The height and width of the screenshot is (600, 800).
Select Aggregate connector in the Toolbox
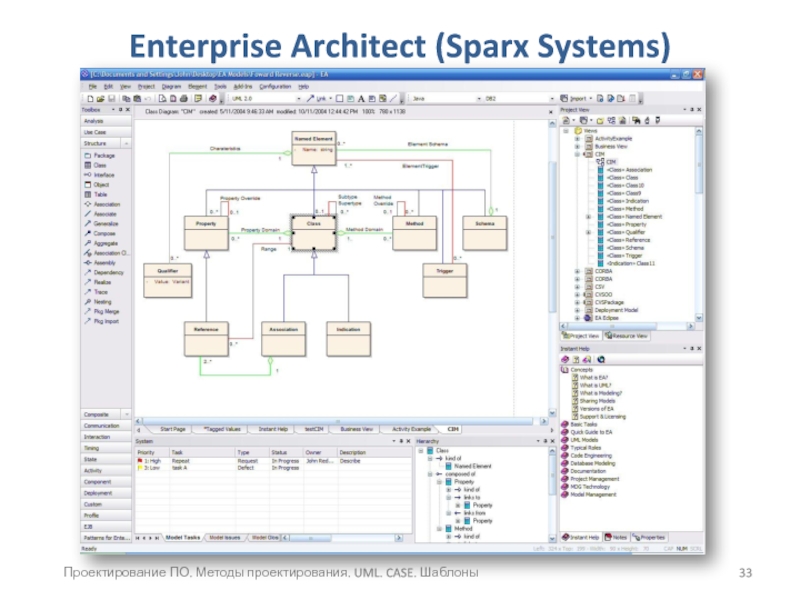pyautogui.click(x=102, y=243)
